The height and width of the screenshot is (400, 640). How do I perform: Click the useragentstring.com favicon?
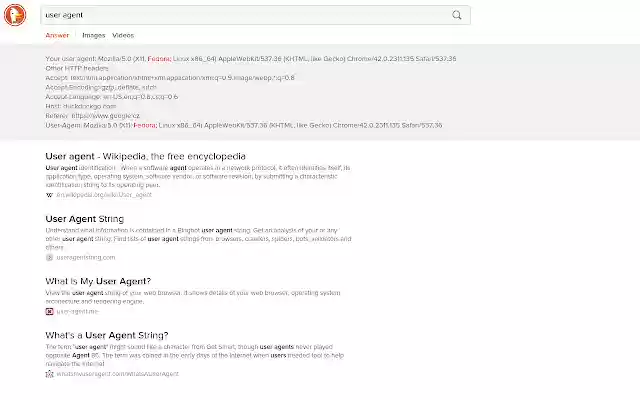pos(49,258)
